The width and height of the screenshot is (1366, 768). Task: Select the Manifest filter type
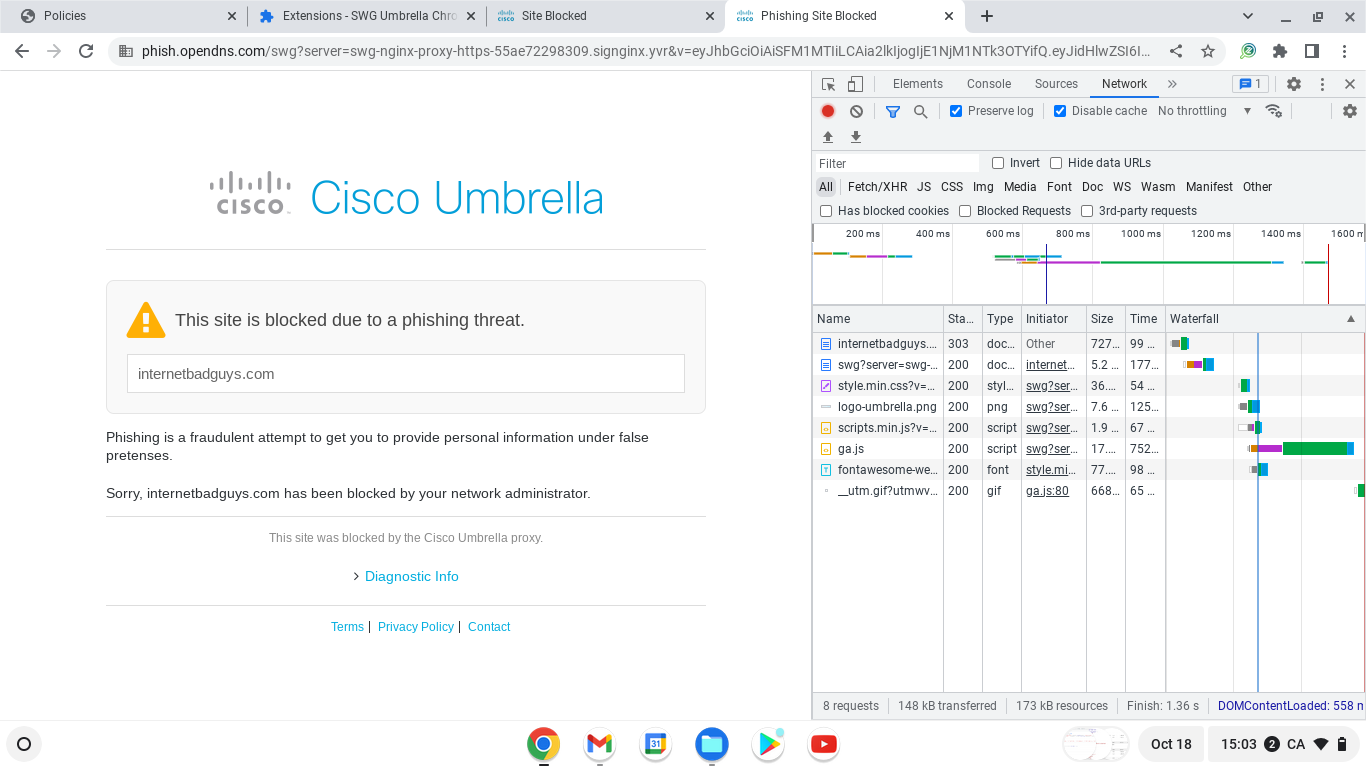[1209, 187]
